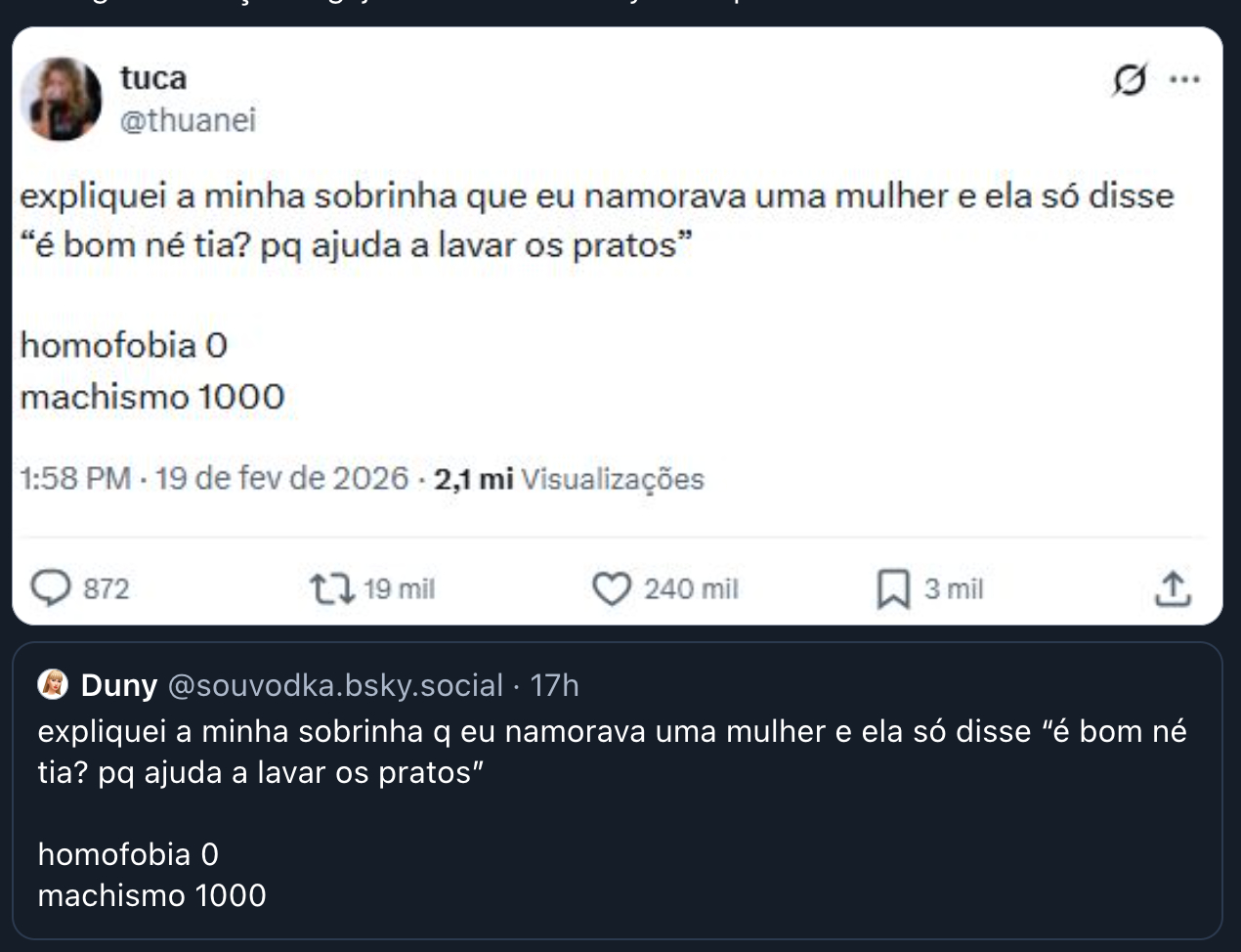Viewport: 1241px width, 952px height.
Task: Open the tuca display name link
Action: 152,77
